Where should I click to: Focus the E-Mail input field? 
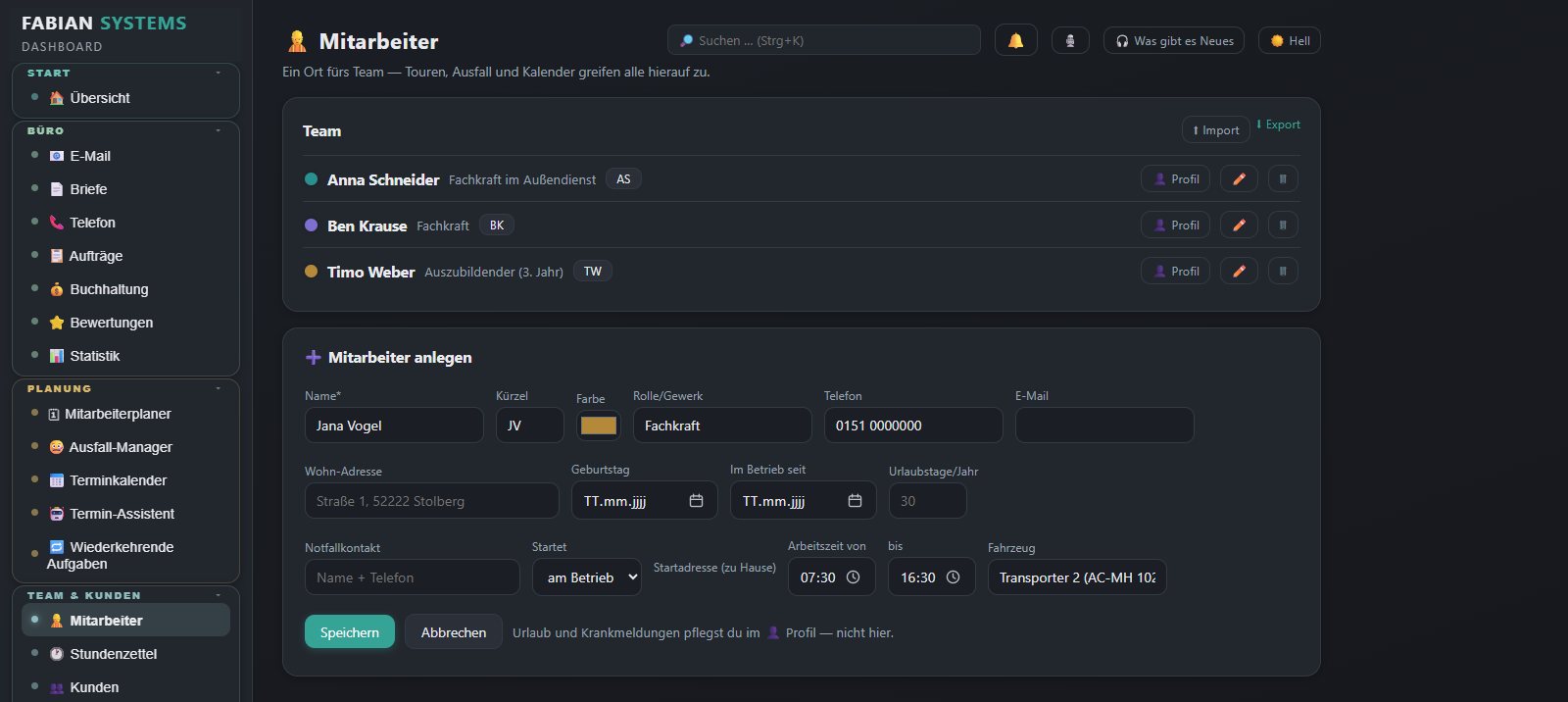tap(1104, 426)
